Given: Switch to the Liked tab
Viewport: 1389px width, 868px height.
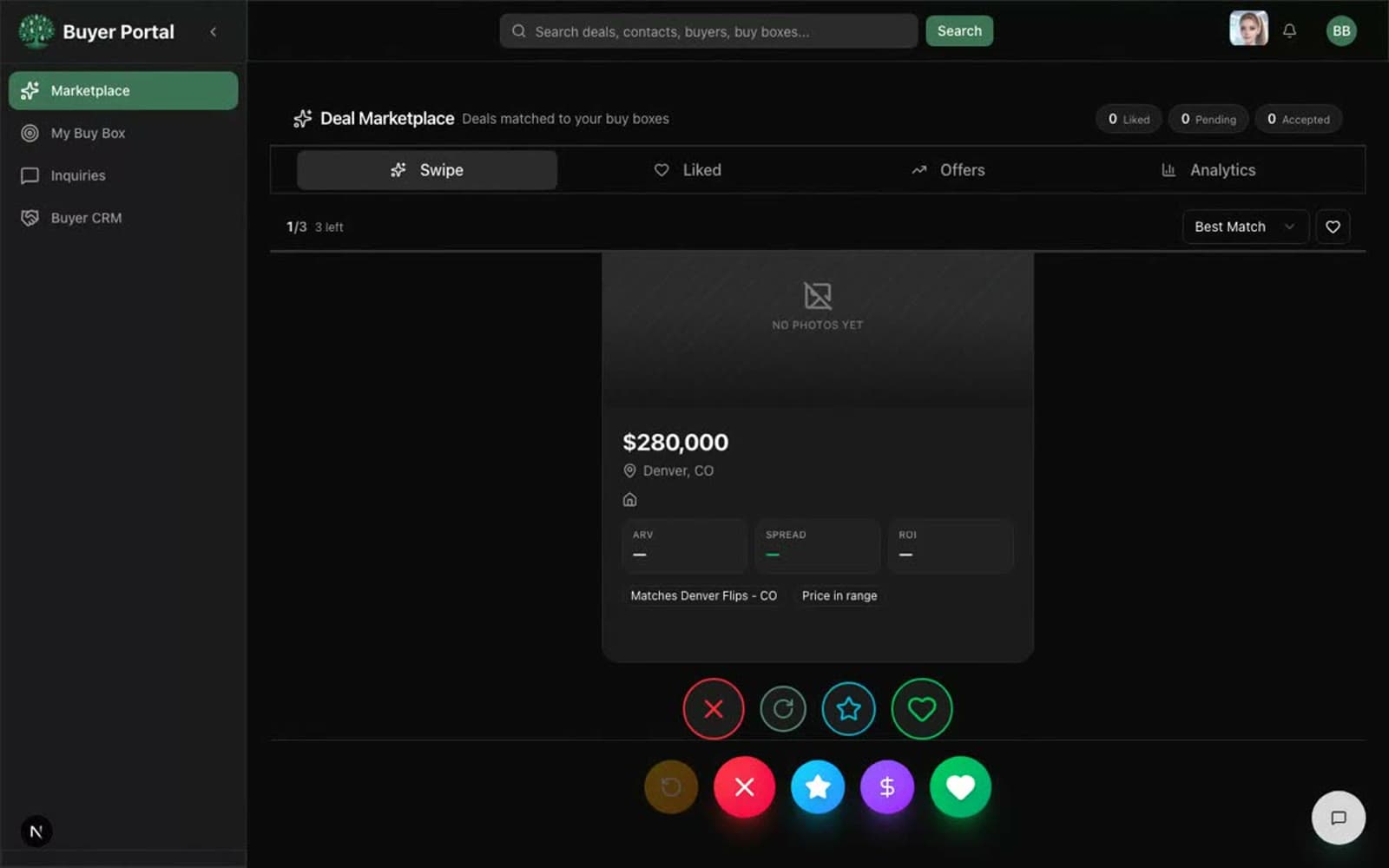Looking at the screenshot, I should (688, 170).
